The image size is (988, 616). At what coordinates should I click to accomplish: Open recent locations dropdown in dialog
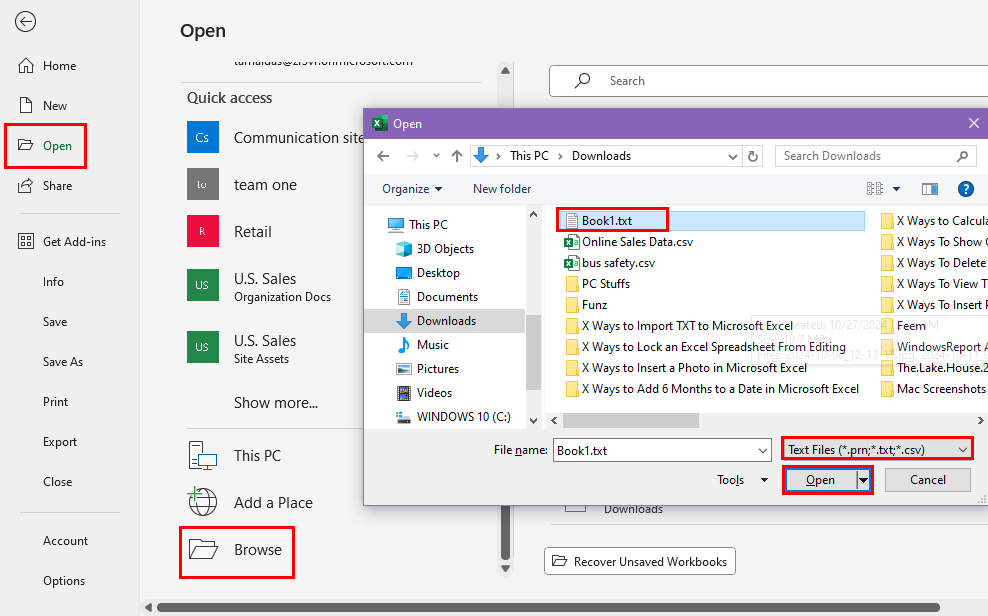coord(436,156)
